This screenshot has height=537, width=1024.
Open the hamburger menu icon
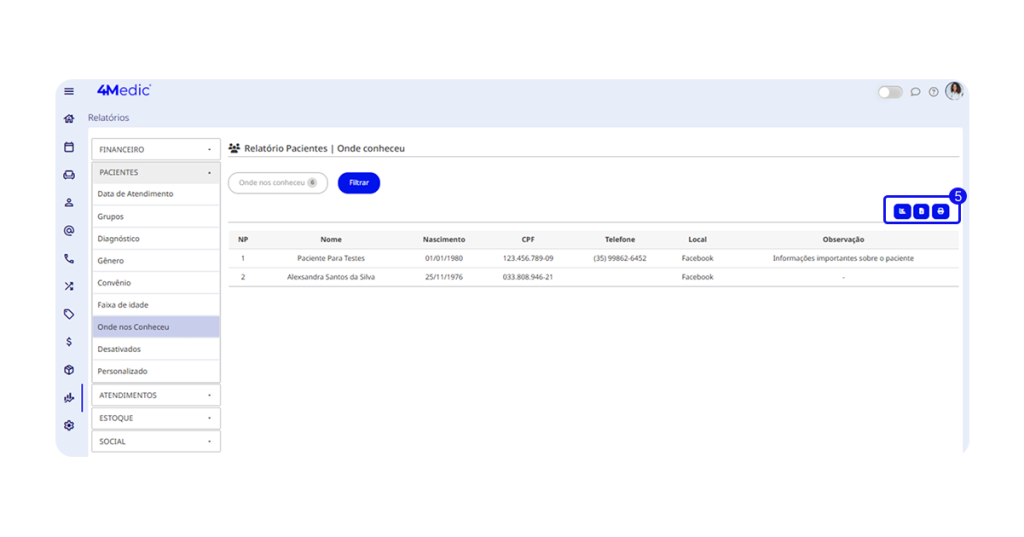tap(69, 92)
